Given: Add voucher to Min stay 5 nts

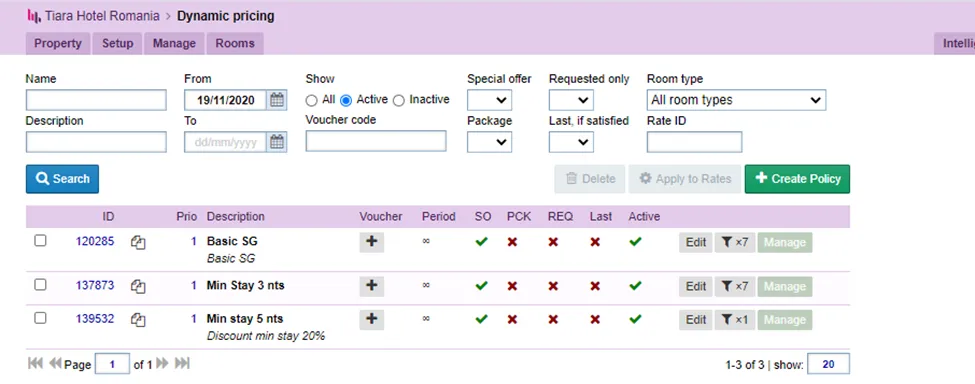Looking at the screenshot, I should (x=372, y=319).
